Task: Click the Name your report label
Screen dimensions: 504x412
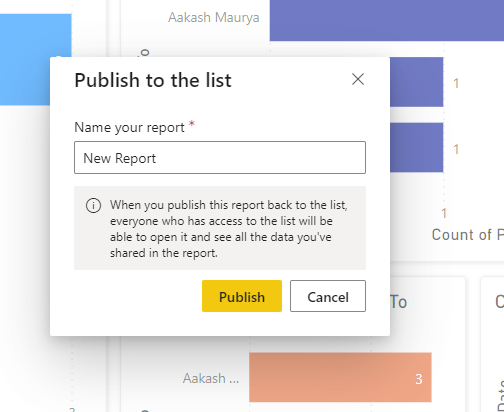Action: coord(129,127)
